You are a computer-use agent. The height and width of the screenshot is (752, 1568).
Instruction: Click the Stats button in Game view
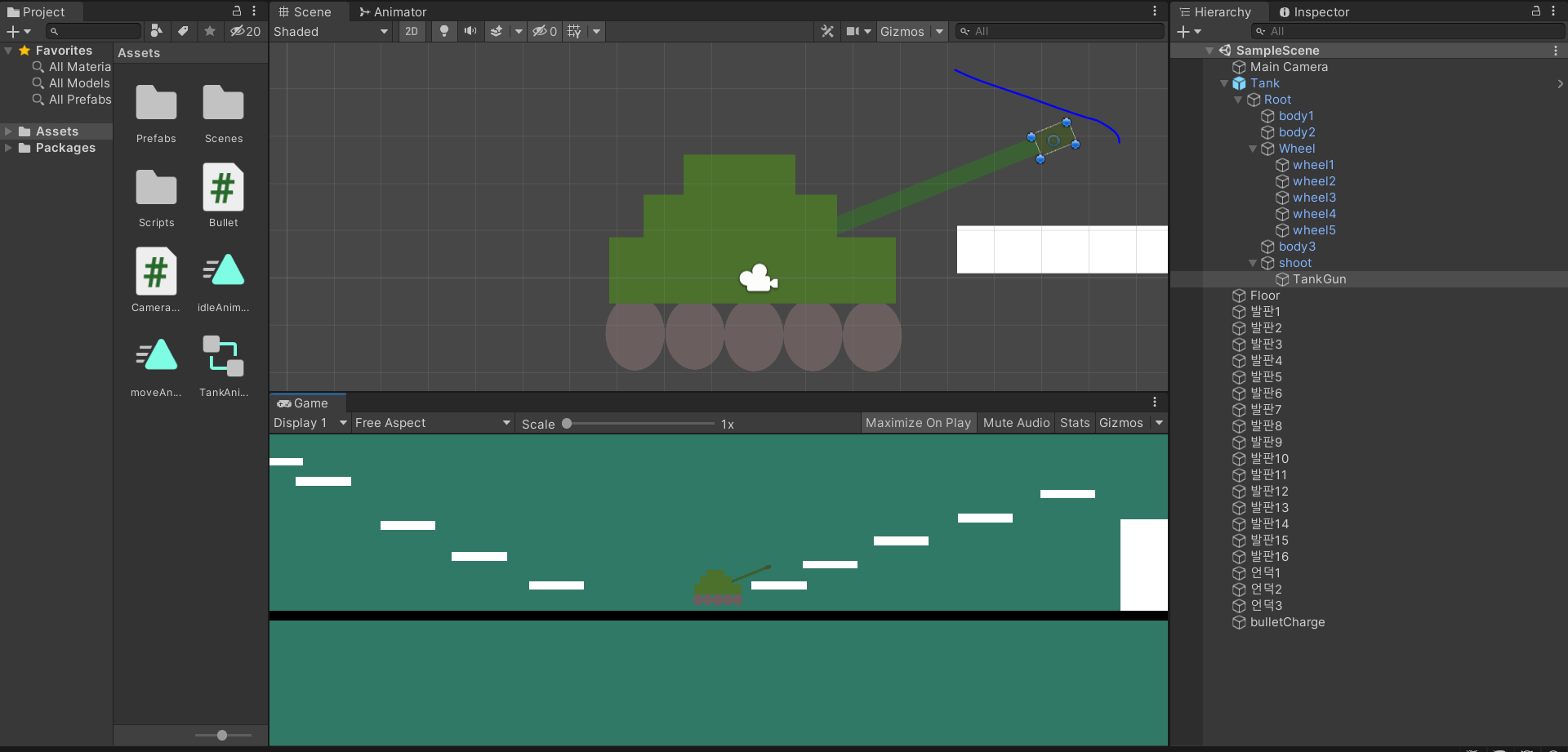(1074, 422)
